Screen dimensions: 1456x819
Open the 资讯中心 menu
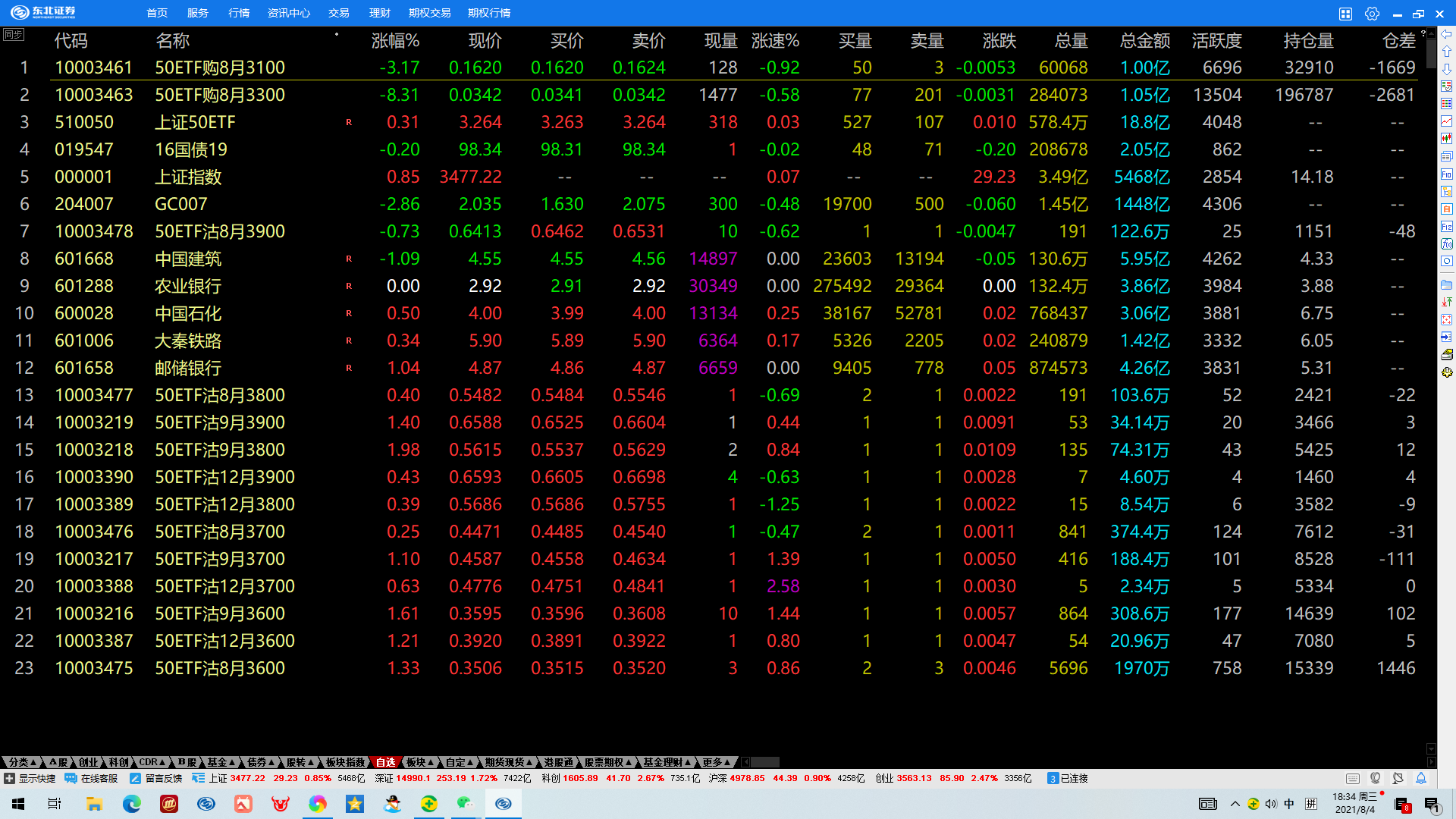click(288, 13)
